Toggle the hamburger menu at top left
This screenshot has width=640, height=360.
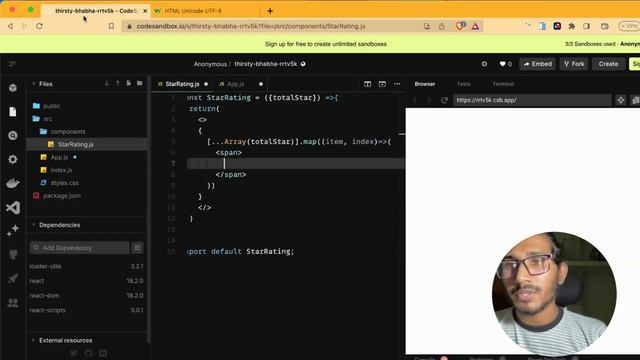click(x=12, y=64)
